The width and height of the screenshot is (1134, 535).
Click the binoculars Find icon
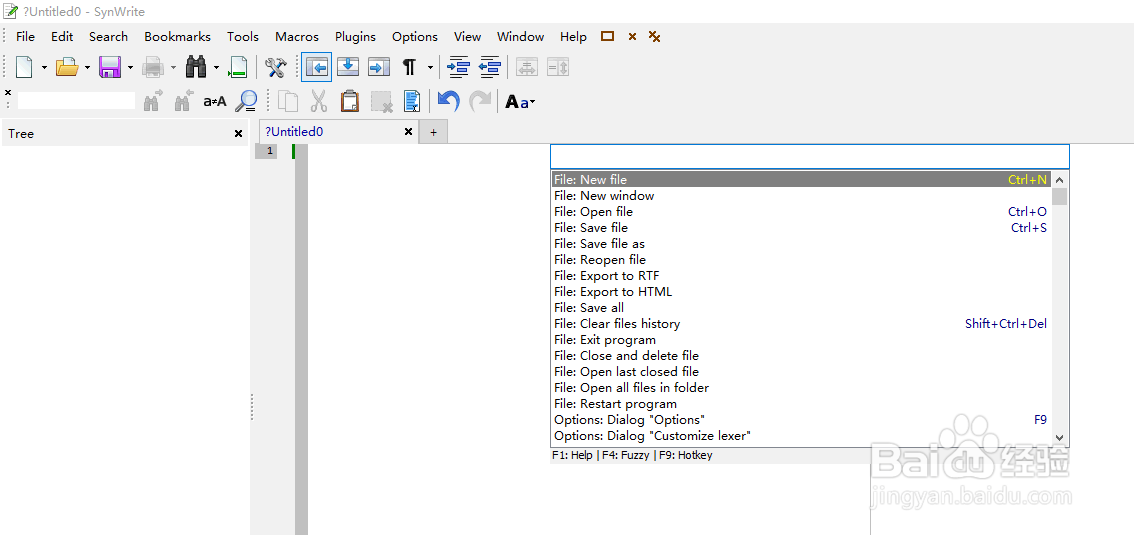coord(196,67)
